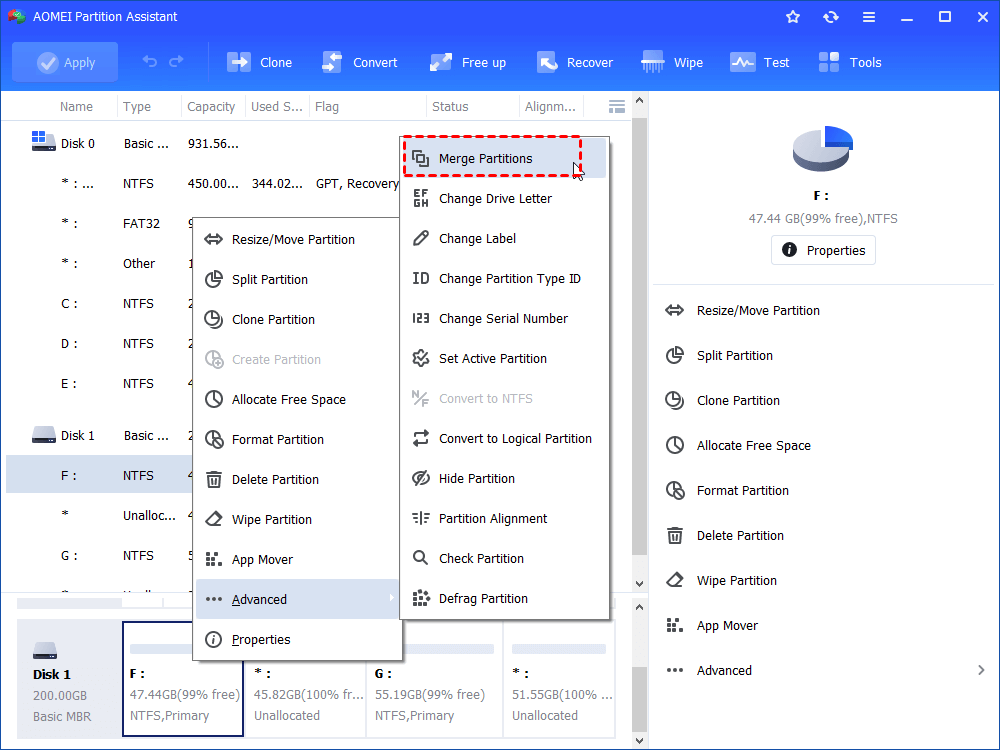The width and height of the screenshot is (1000, 750).
Task: Select App Mover in context menu
Action: coord(297,559)
